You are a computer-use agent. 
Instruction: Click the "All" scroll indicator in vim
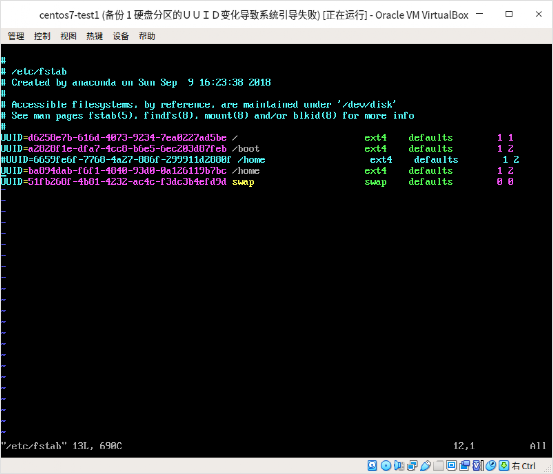537,446
